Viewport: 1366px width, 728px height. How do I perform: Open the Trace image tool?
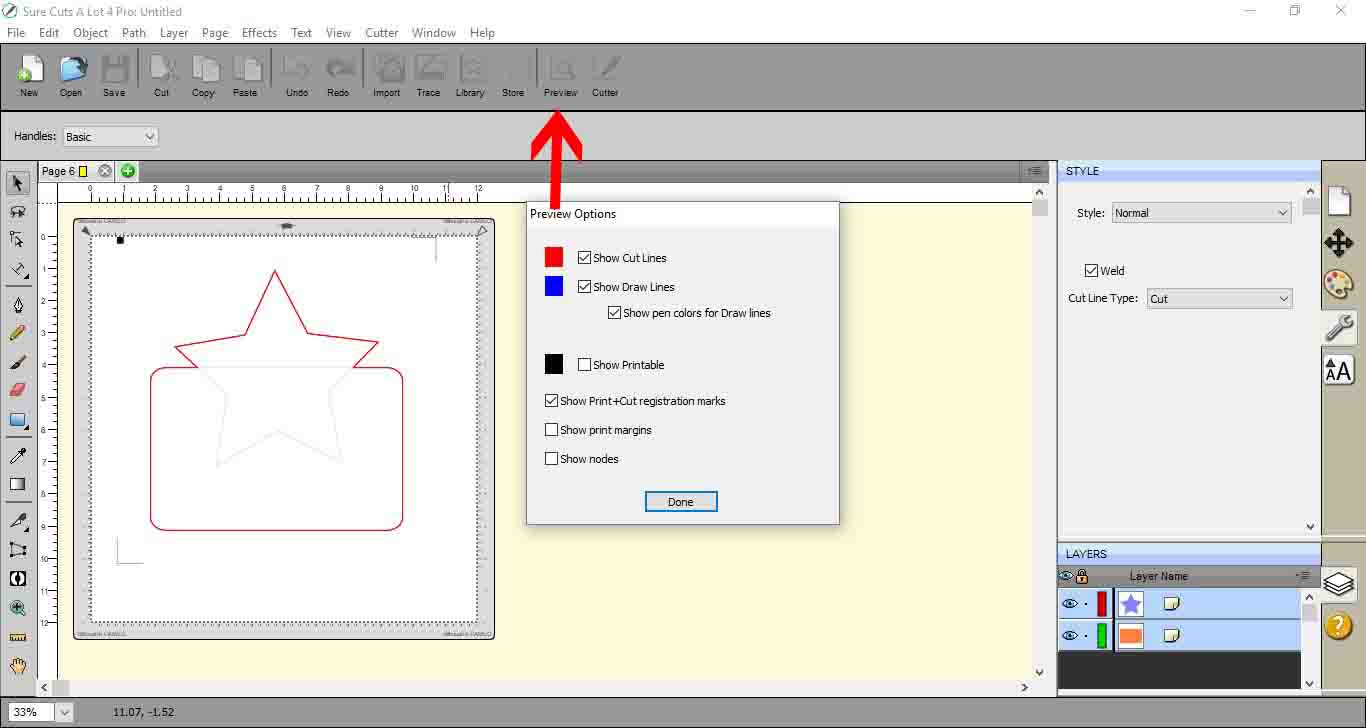pyautogui.click(x=428, y=75)
